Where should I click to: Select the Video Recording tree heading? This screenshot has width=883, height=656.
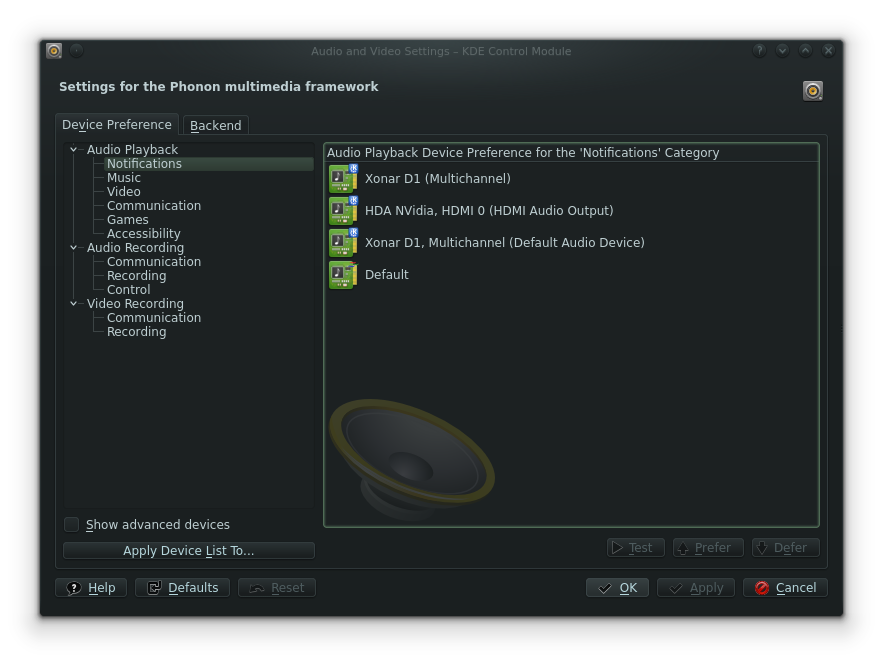tap(135, 304)
